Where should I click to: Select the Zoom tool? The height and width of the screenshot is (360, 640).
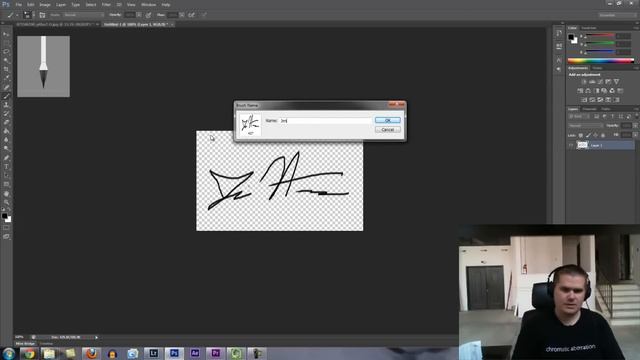(x=6, y=202)
